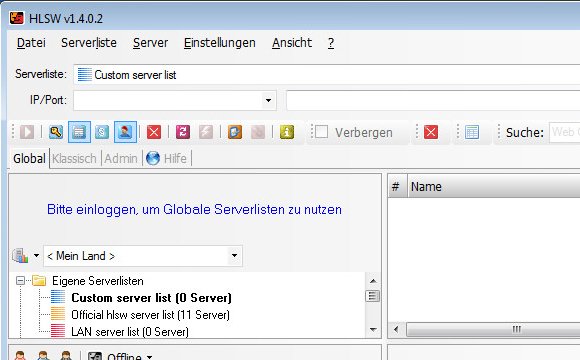580x360 pixels.
Task: Click the IP/Port address input field
Action: tap(167, 100)
